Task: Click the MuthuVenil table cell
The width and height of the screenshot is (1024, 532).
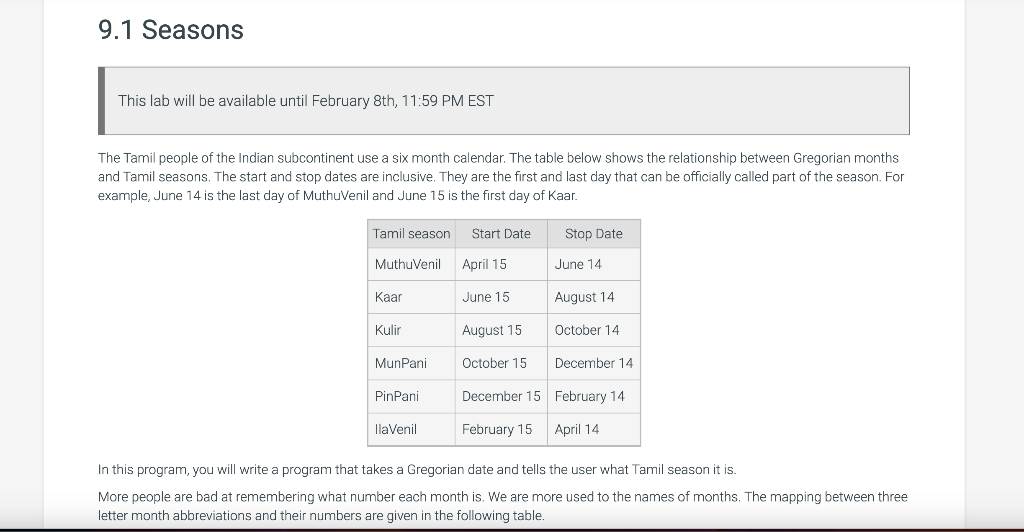Action: click(x=411, y=264)
